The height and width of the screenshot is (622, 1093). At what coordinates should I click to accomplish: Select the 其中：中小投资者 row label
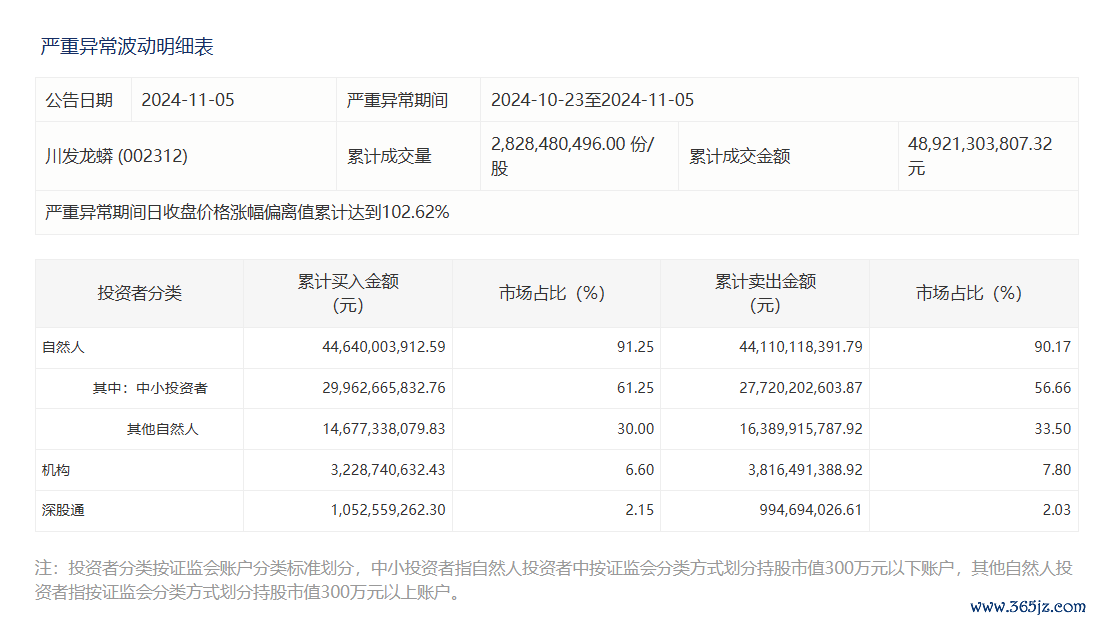(x=150, y=388)
